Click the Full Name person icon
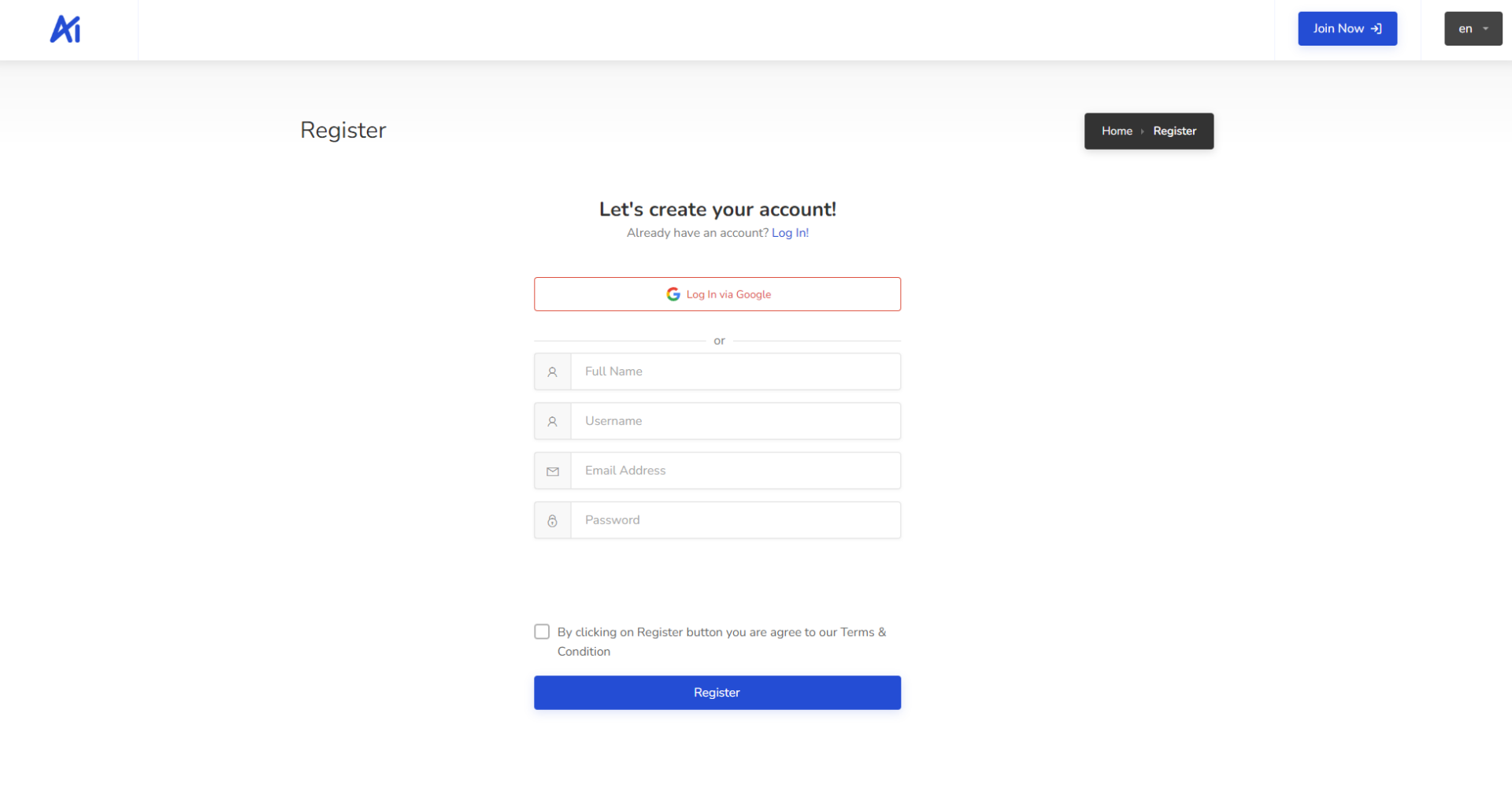The height and width of the screenshot is (791, 1512). (x=553, y=372)
